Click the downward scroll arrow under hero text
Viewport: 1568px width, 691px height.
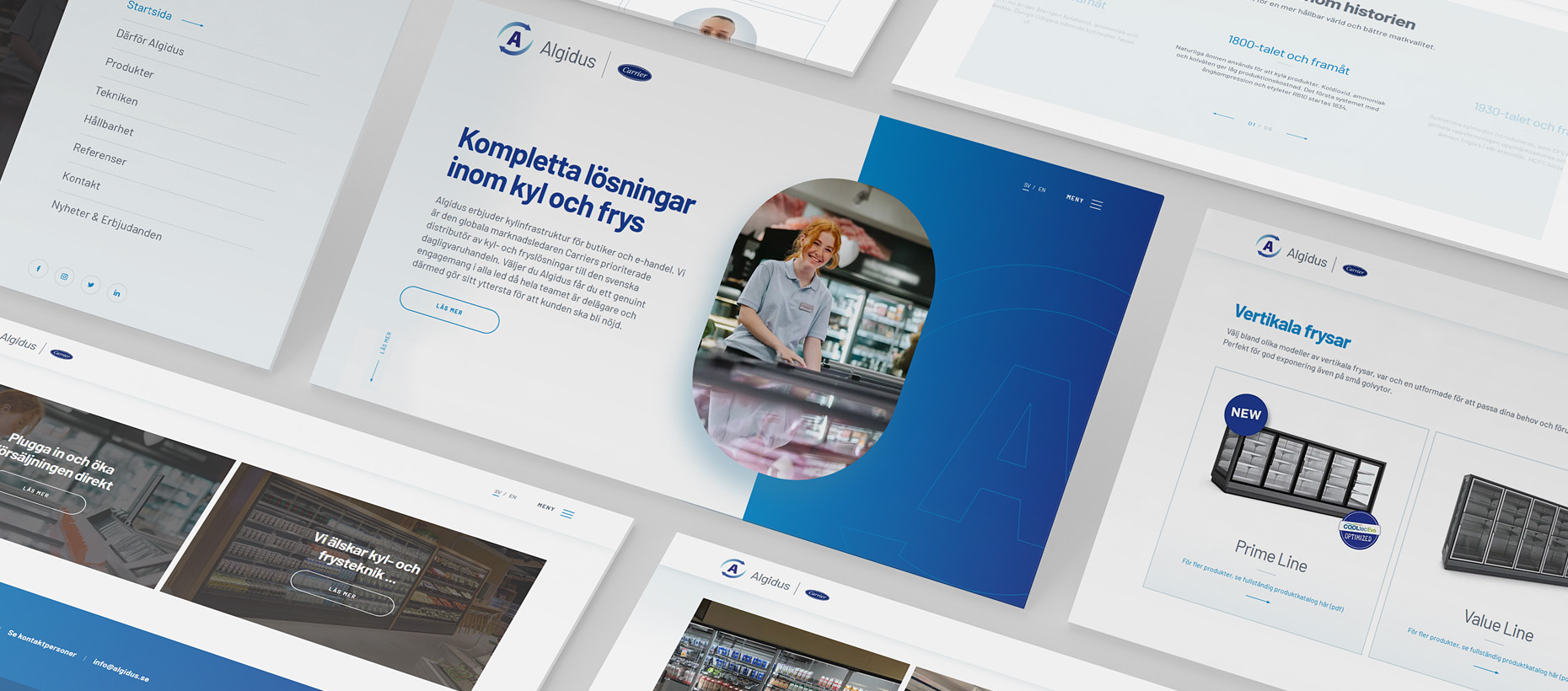[x=374, y=371]
